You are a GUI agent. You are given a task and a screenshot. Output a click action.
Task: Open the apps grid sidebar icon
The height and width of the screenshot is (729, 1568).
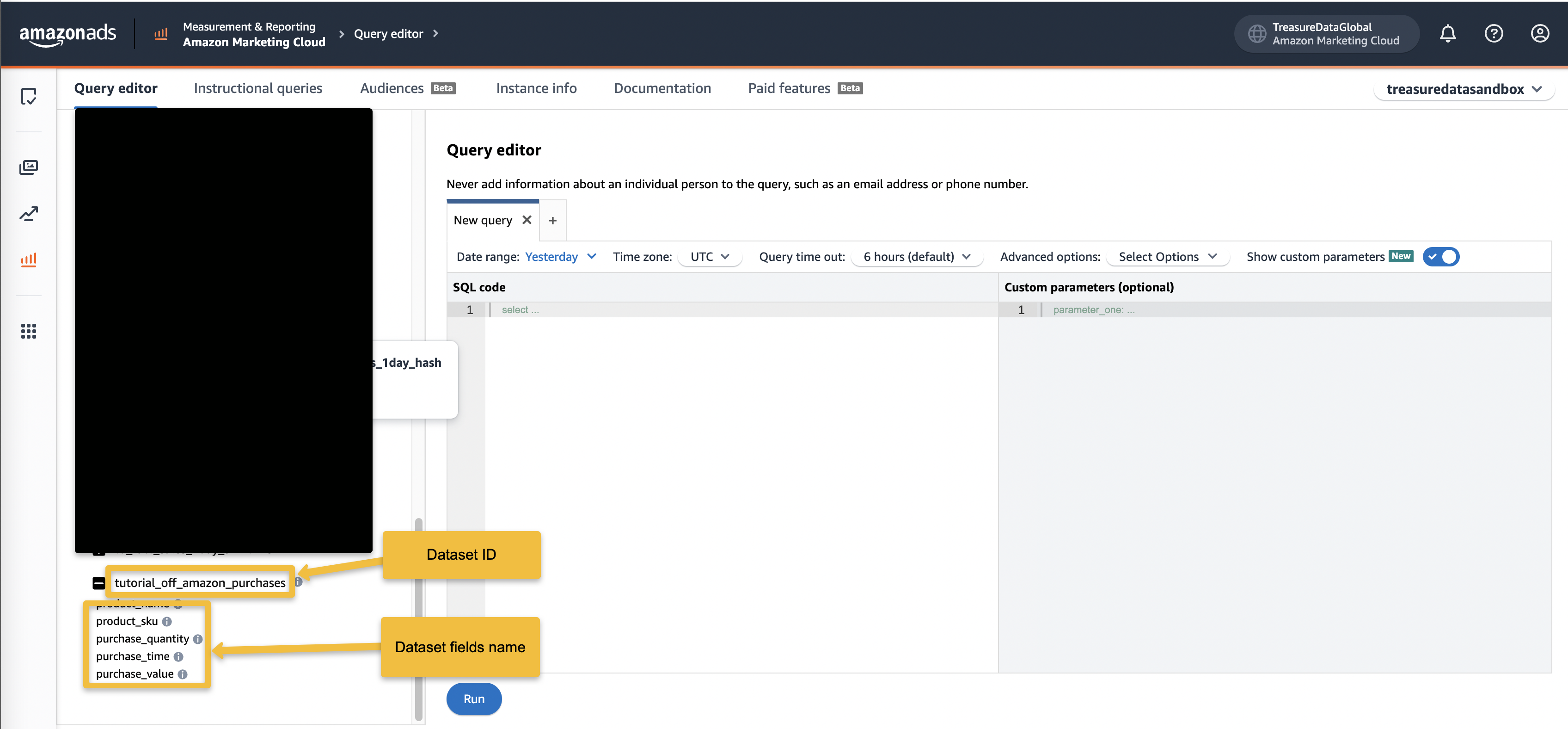pyautogui.click(x=29, y=331)
